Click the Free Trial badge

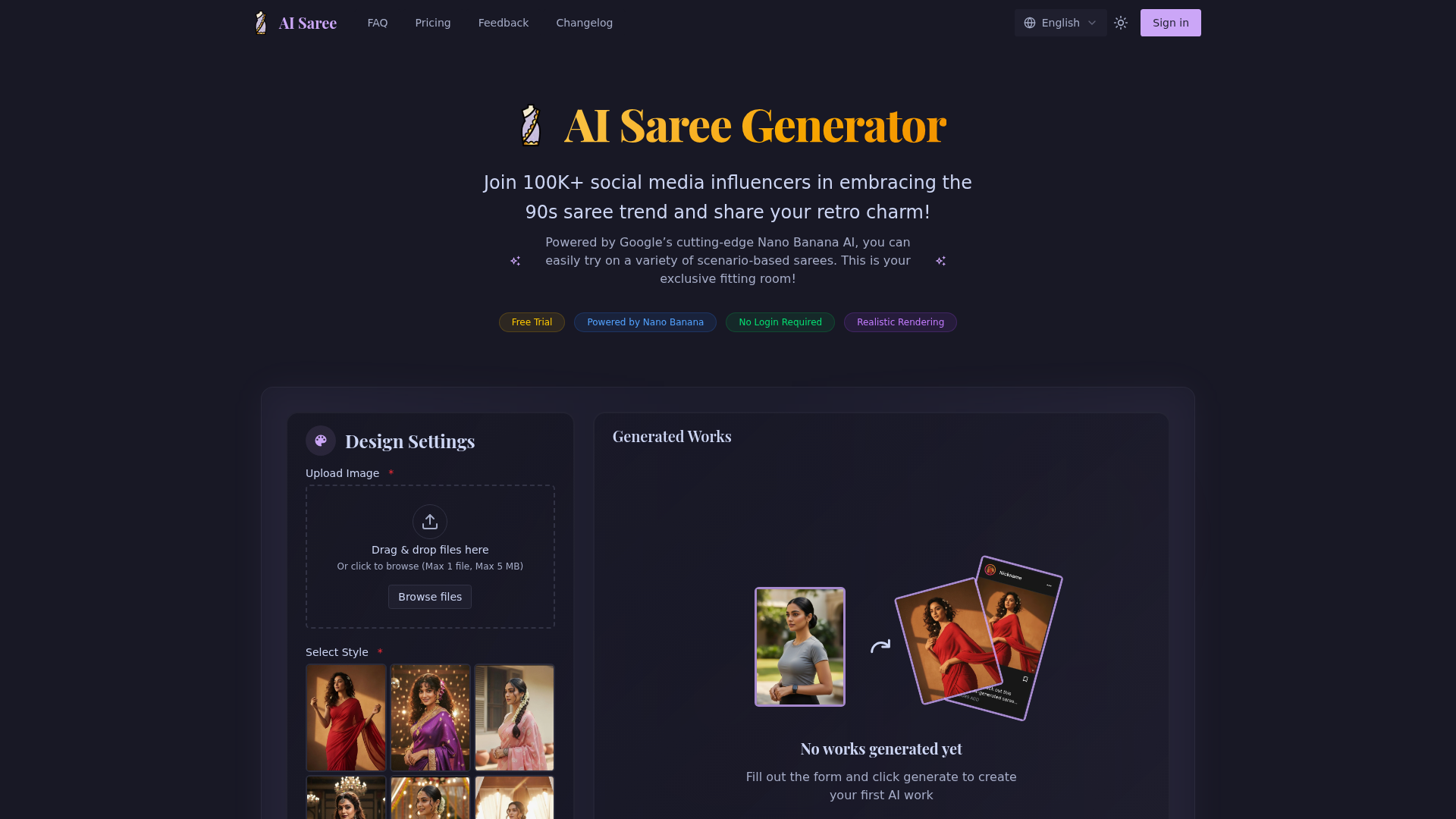click(x=532, y=322)
